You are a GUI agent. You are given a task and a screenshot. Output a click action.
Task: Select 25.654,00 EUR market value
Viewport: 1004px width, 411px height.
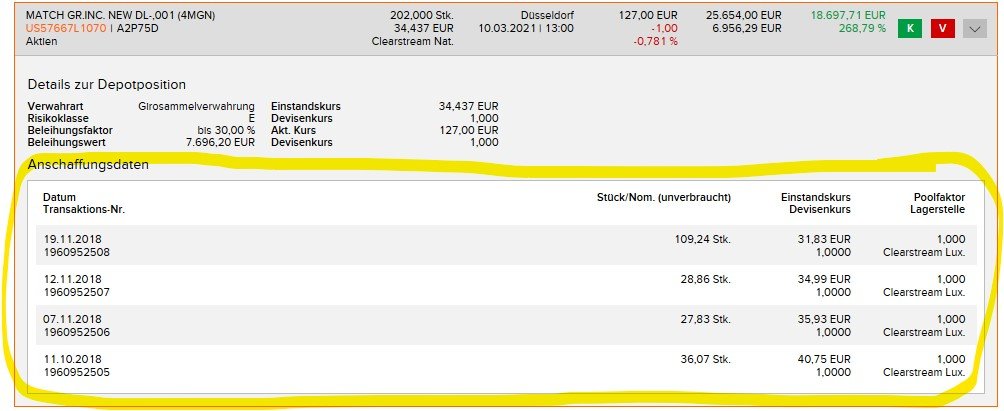(x=744, y=15)
